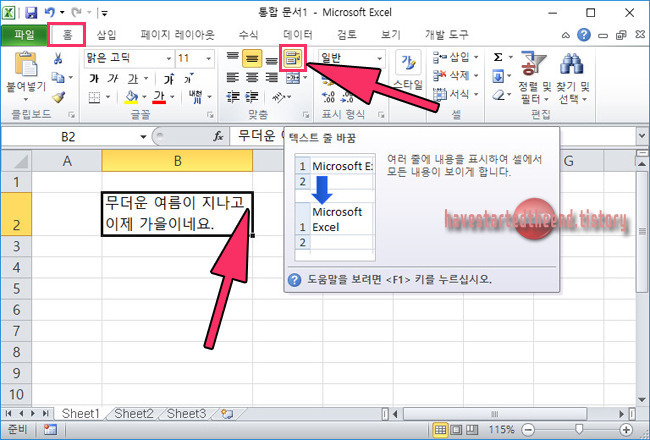
Task: Click the Clear eraser icon
Action: click(x=498, y=95)
